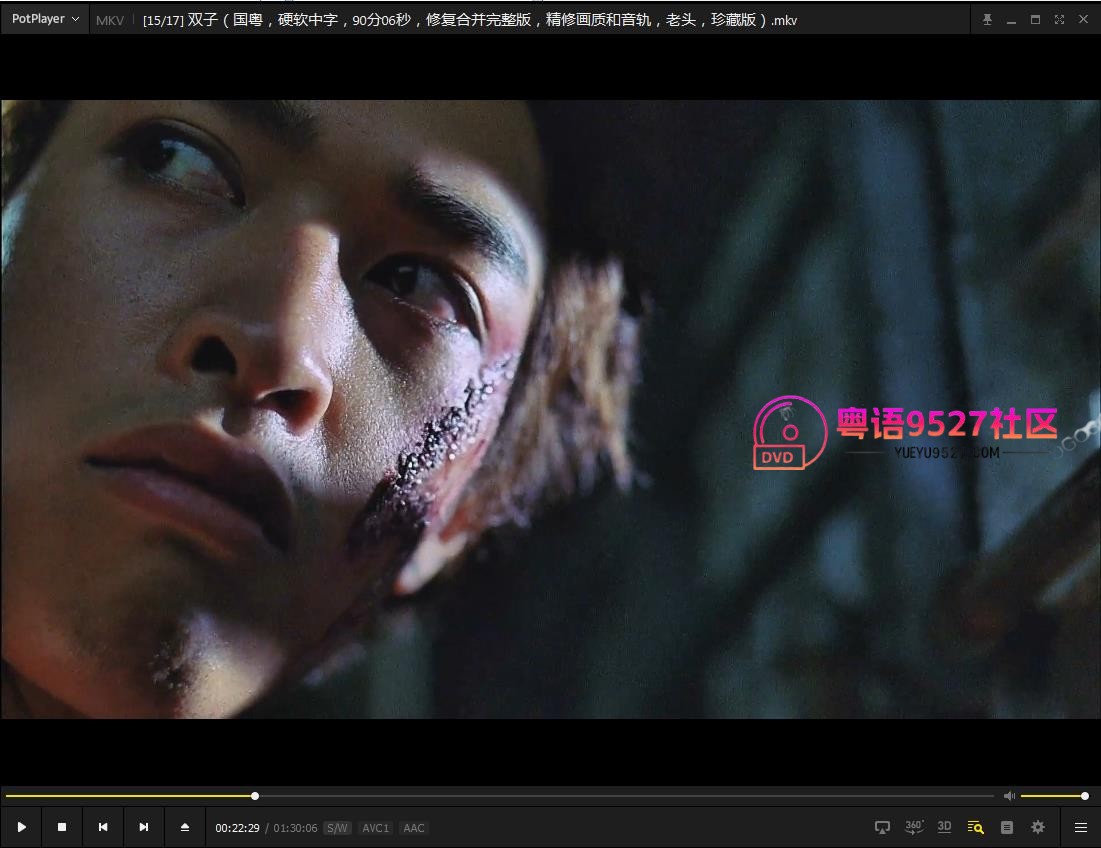The width and height of the screenshot is (1101, 848).
Task: Pin the window always on top
Action: 987,20
